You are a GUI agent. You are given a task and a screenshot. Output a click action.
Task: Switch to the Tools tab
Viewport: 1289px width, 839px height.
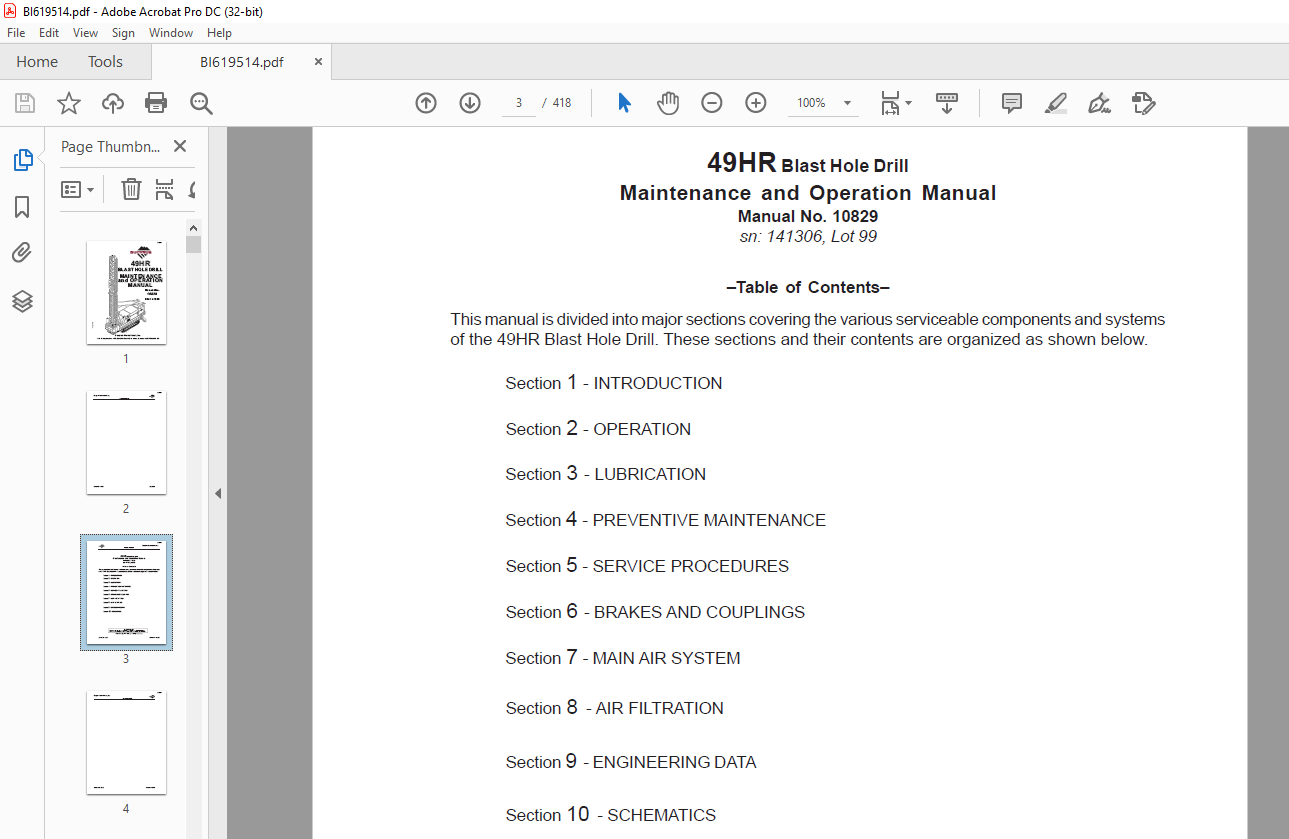click(105, 62)
